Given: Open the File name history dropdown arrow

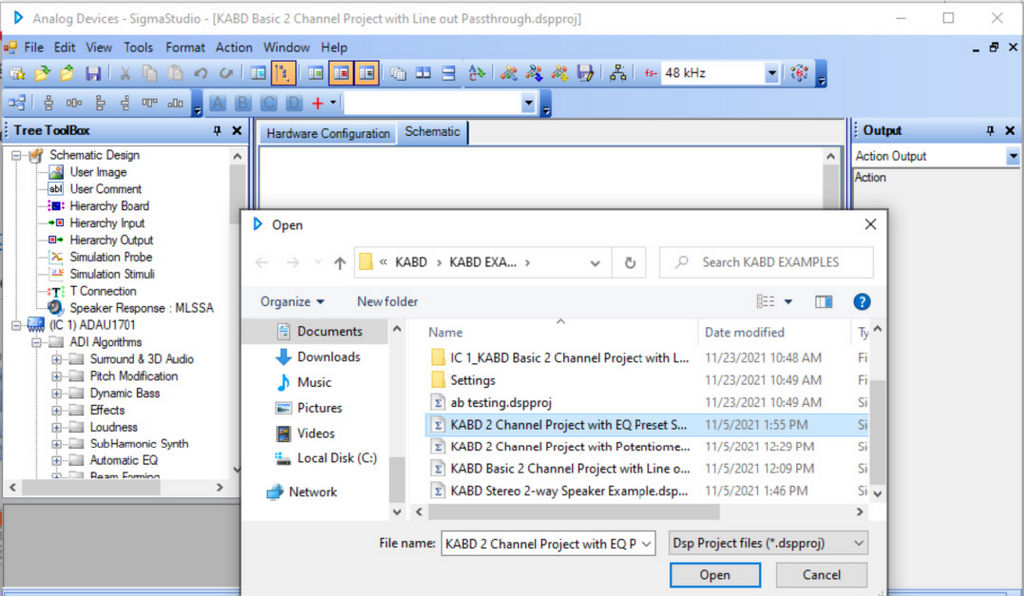Looking at the screenshot, I should [x=647, y=543].
